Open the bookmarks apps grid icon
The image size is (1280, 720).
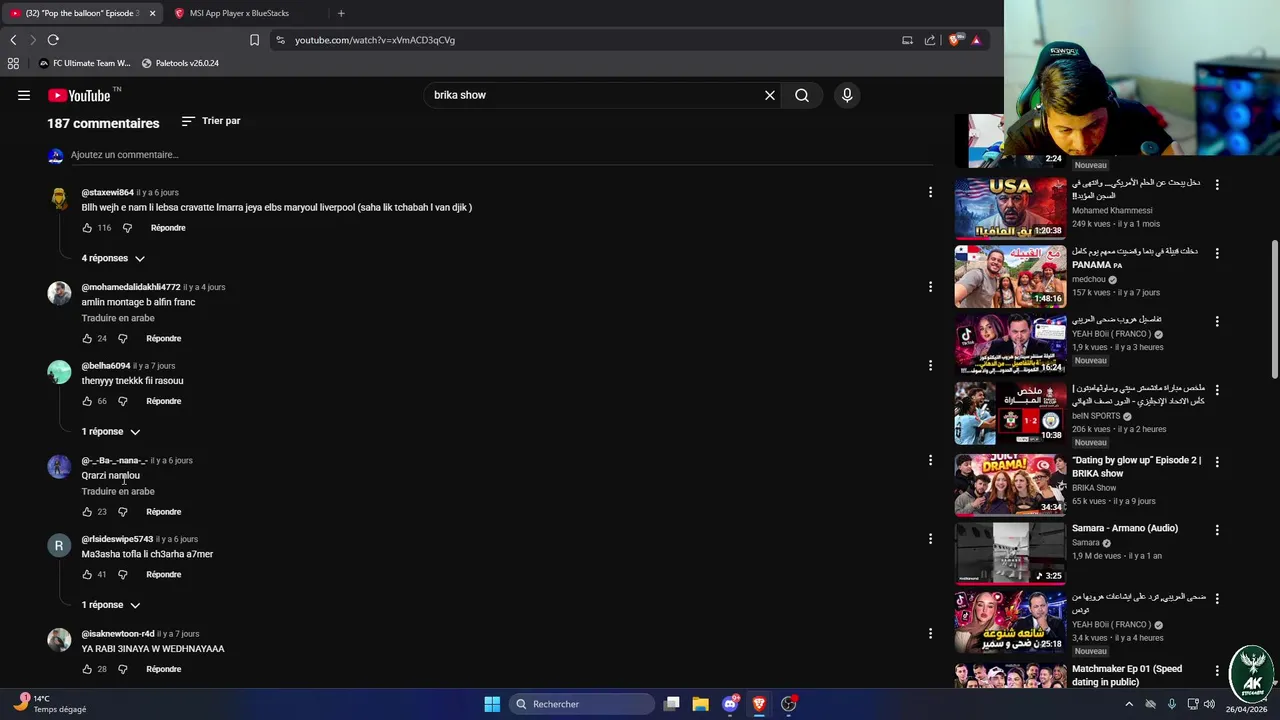click(x=13, y=63)
